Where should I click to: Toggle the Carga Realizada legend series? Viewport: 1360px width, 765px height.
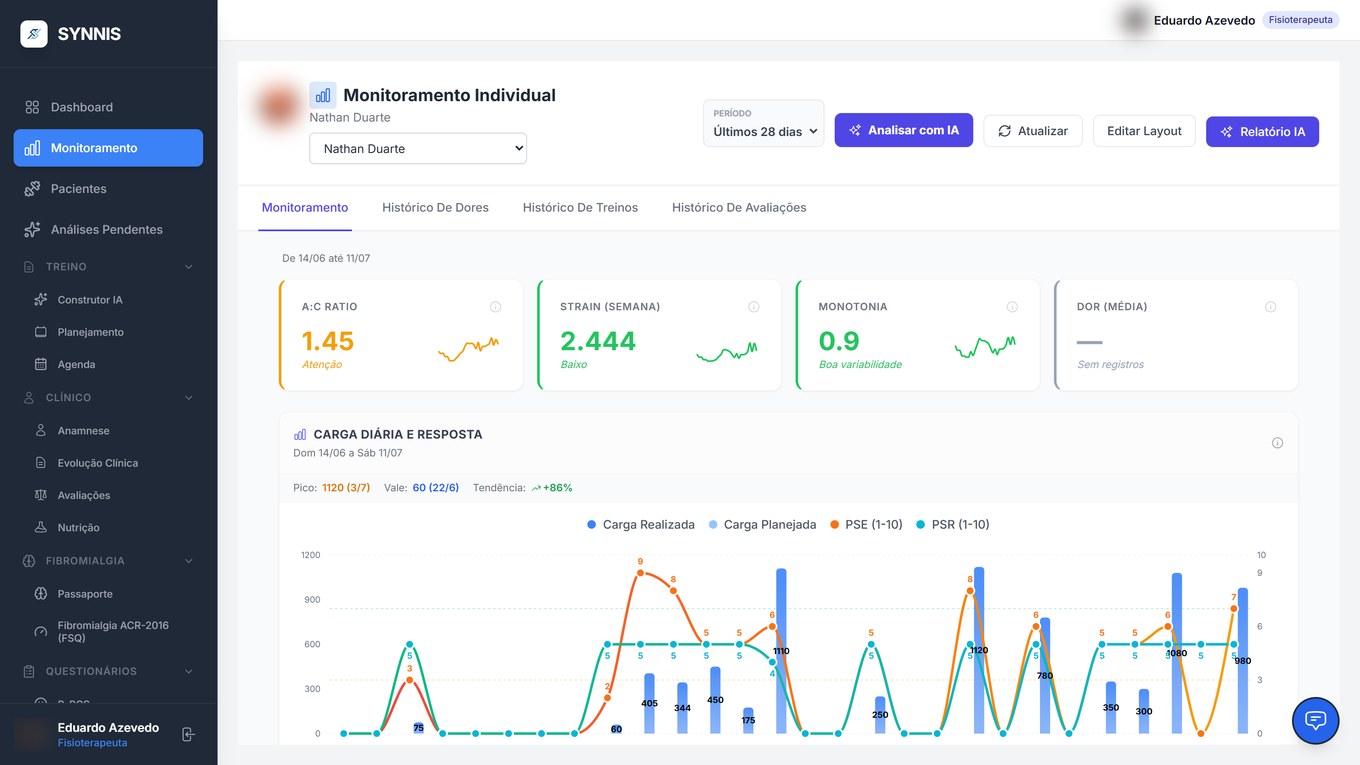coord(641,524)
